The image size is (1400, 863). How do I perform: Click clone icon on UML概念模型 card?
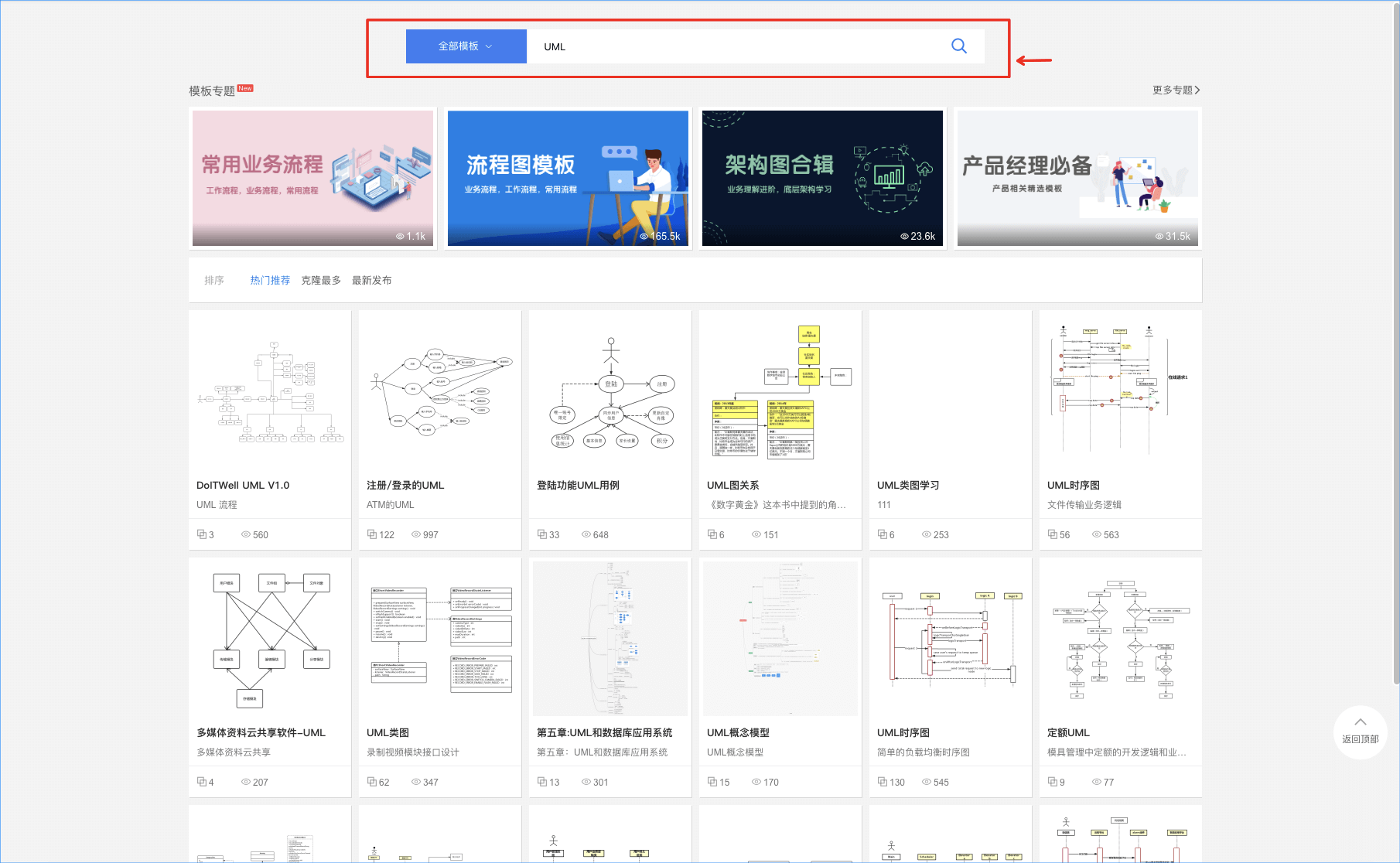(712, 782)
